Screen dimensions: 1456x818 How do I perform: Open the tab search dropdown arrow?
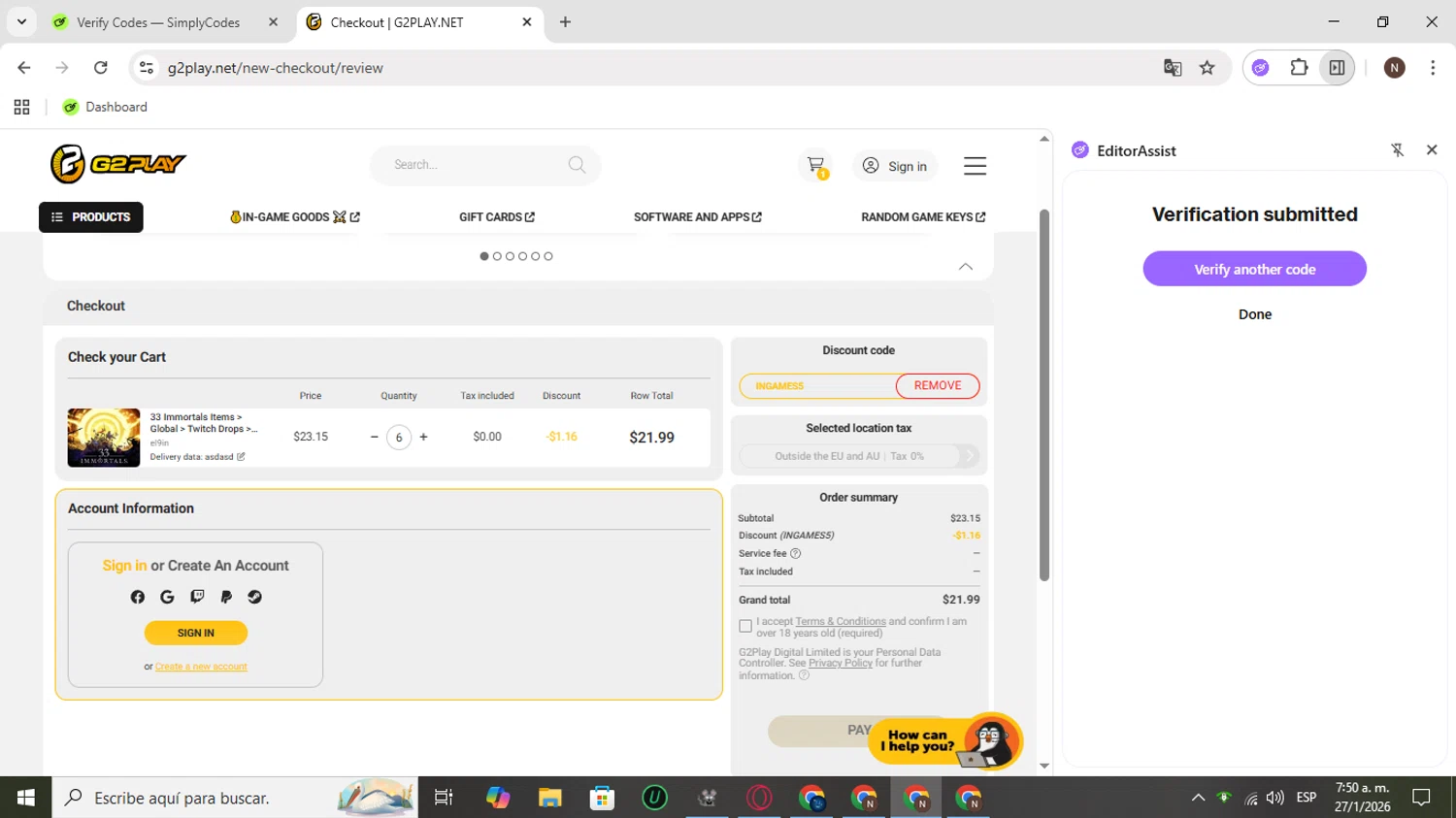[21, 21]
